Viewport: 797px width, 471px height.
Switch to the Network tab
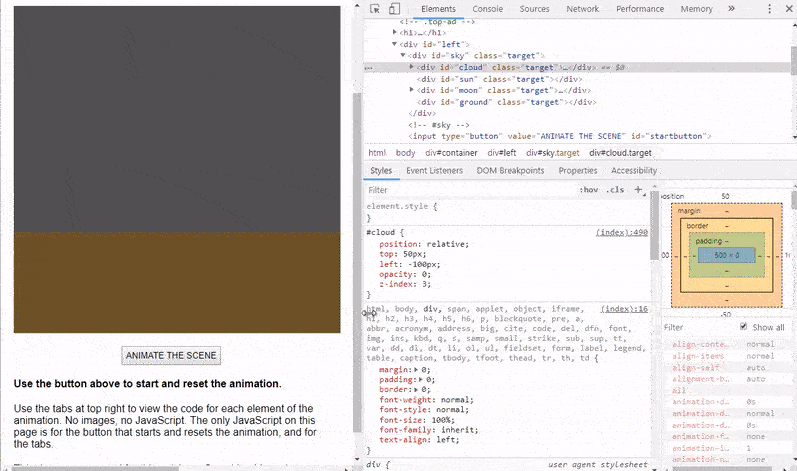coord(582,9)
